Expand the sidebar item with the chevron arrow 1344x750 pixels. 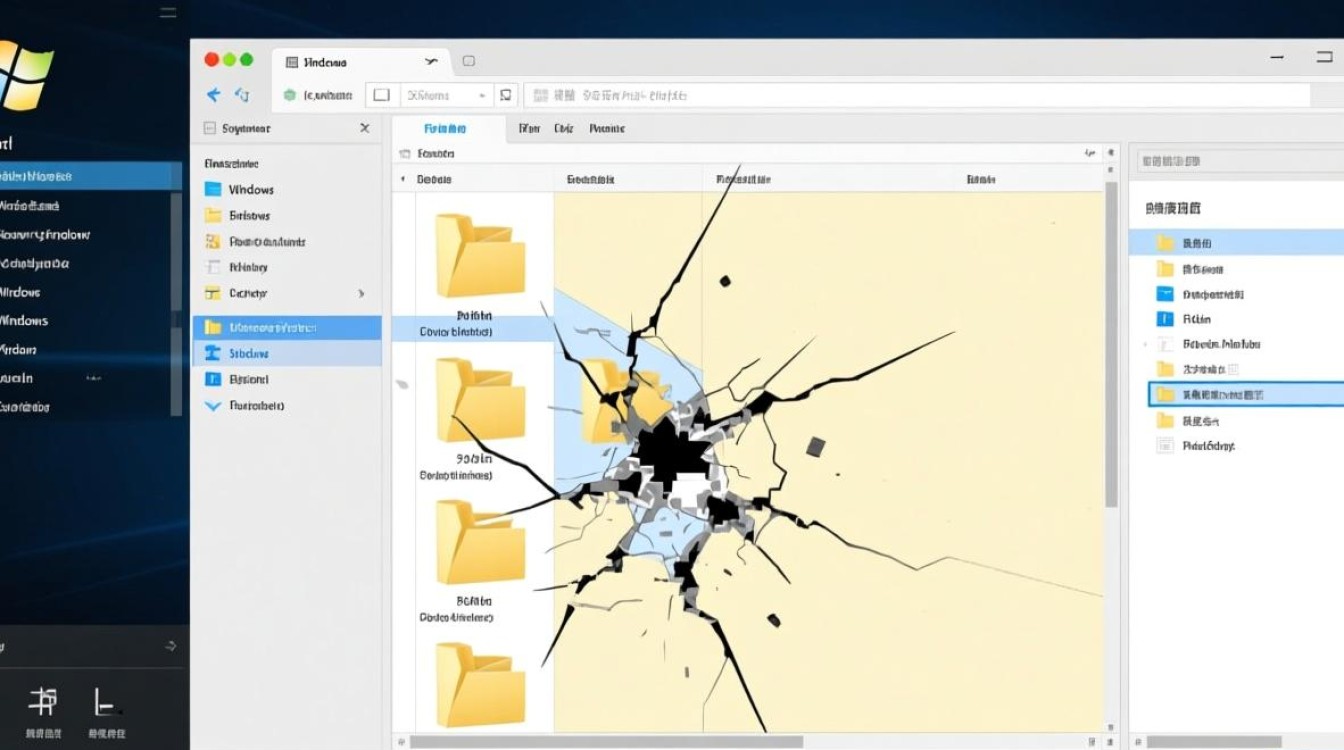pos(361,293)
